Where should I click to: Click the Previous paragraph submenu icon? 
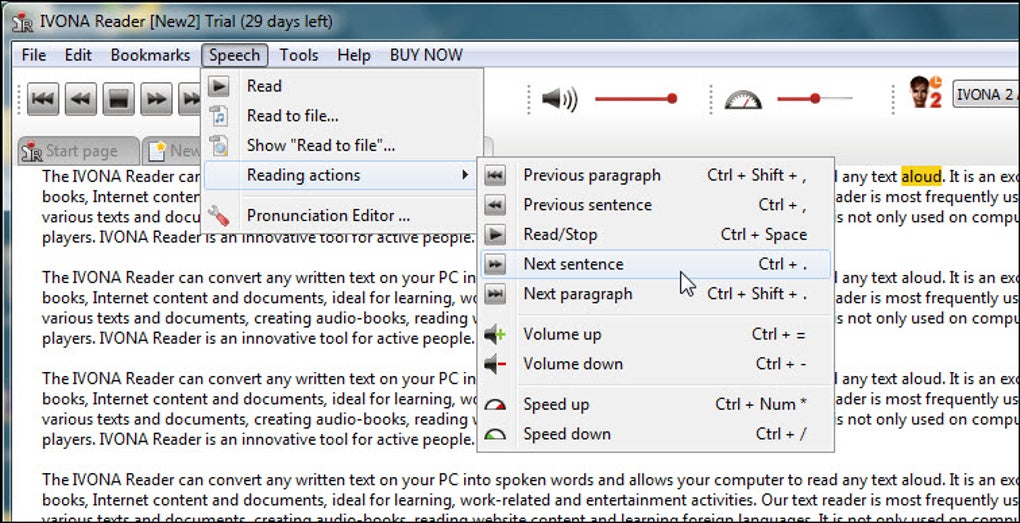pyautogui.click(x=495, y=175)
